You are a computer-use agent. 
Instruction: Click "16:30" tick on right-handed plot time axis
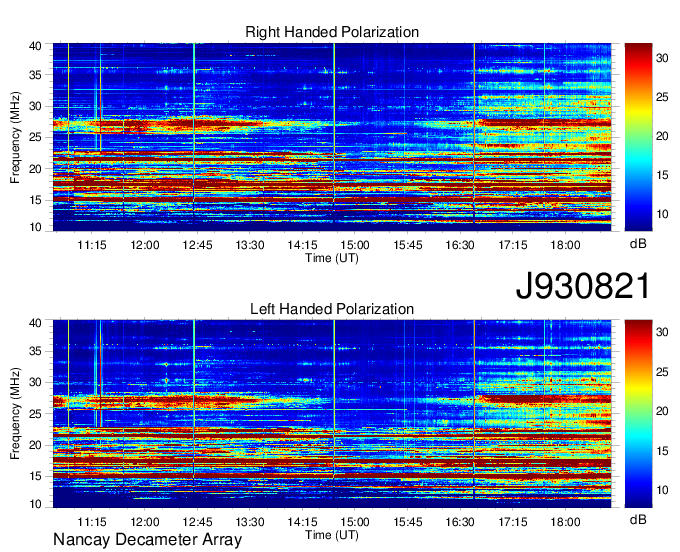tap(460, 245)
